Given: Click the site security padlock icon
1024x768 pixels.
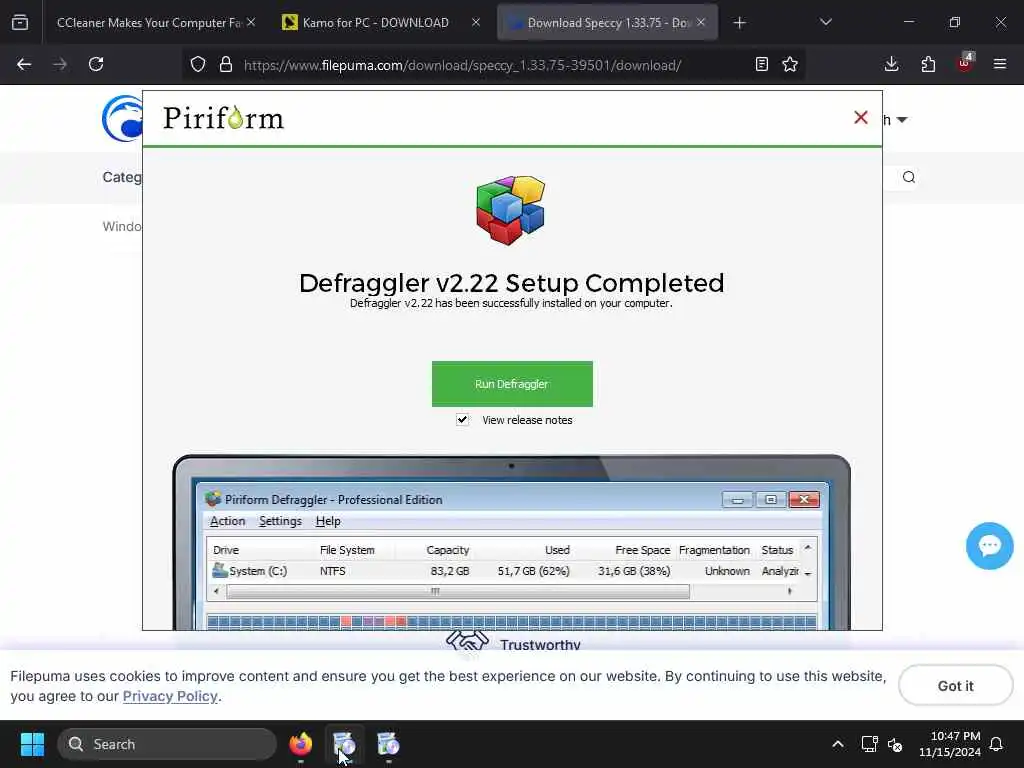Looking at the screenshot, I should pyautogui.click(x=226, y=64).
